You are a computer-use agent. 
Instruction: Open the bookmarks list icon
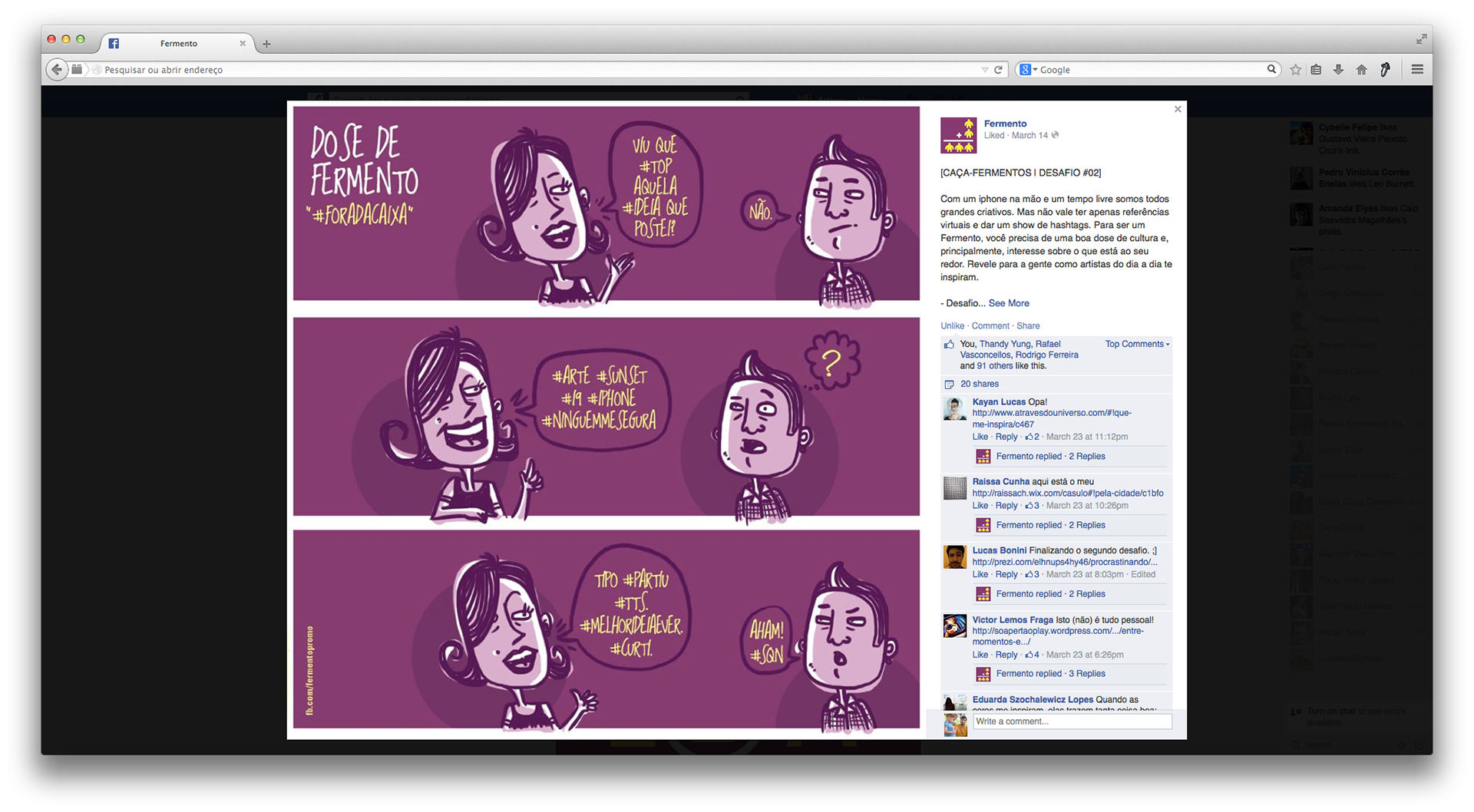pos(1316,70)
